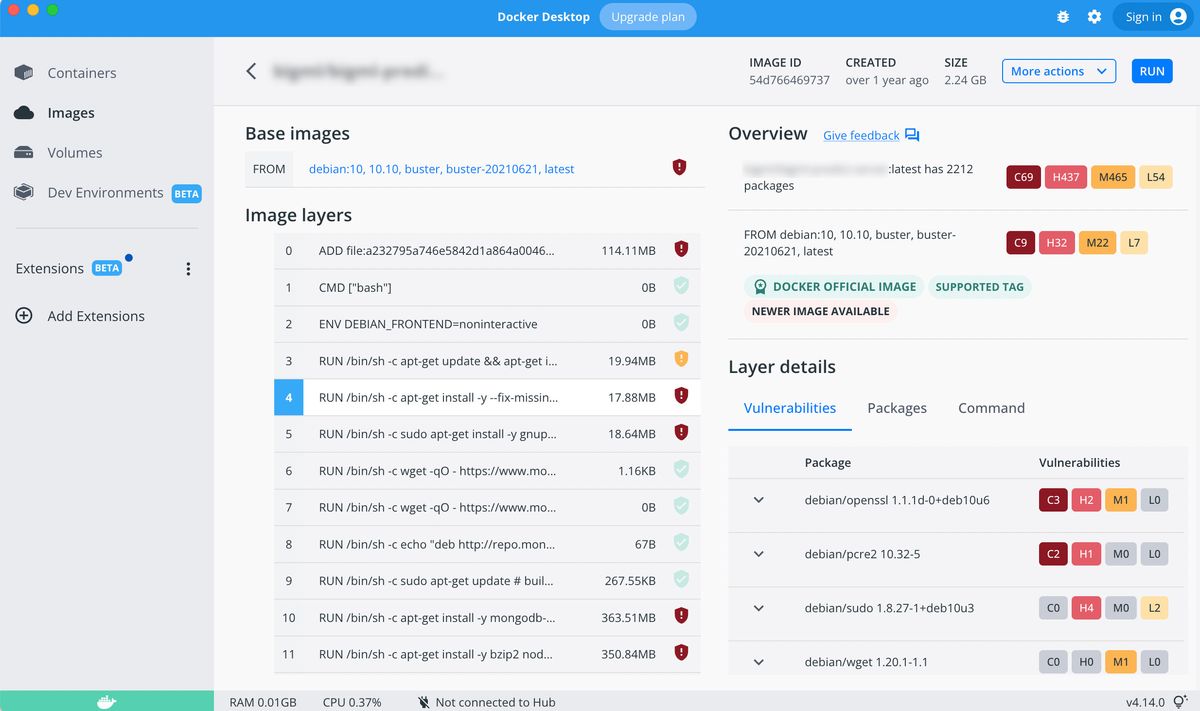Click the M1 badge on the wget row
Screen dimensions: 1200x711
click(1121, 661)
